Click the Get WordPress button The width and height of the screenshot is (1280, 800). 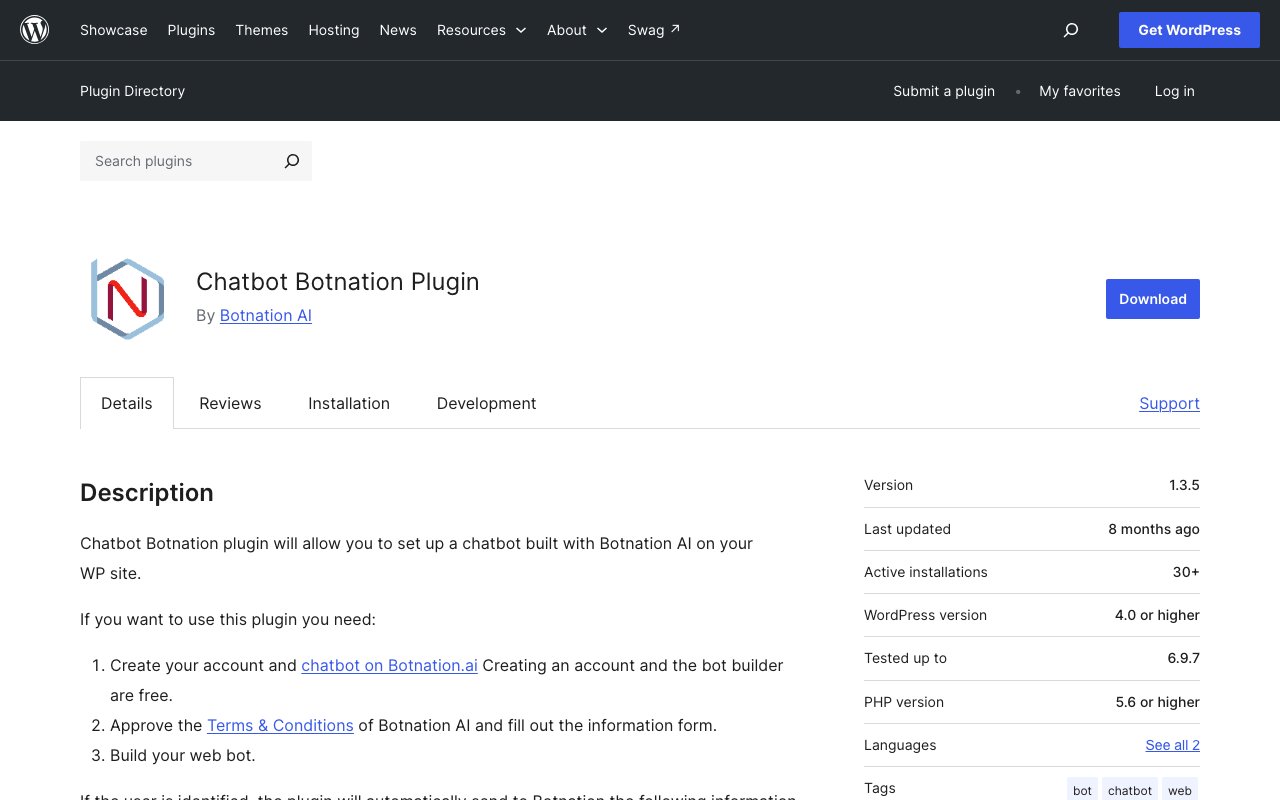[x=1189, y=30]
